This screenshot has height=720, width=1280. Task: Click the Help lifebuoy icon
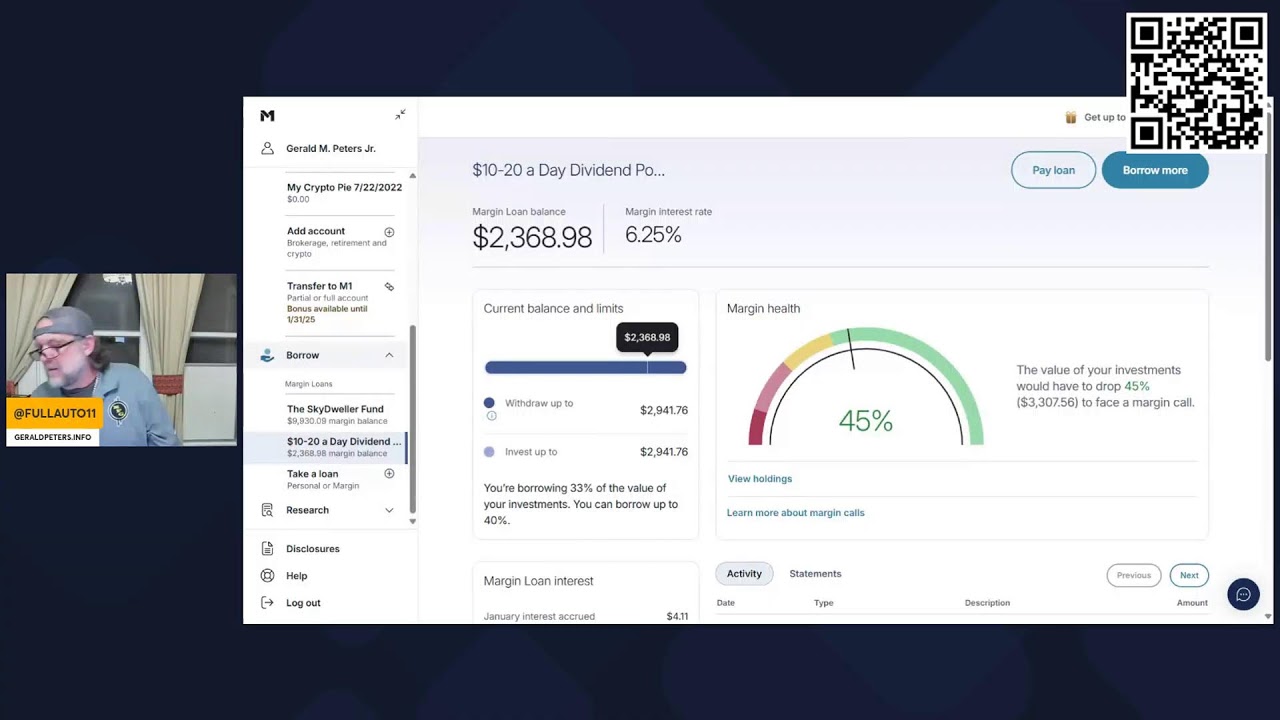point(267,576)
